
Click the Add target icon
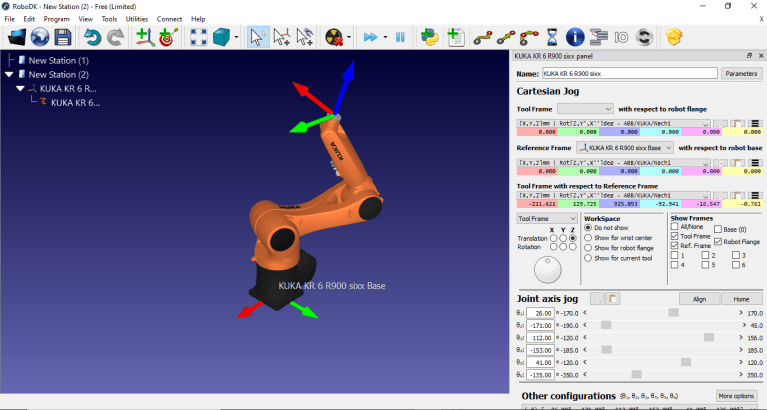coord(167,37)
